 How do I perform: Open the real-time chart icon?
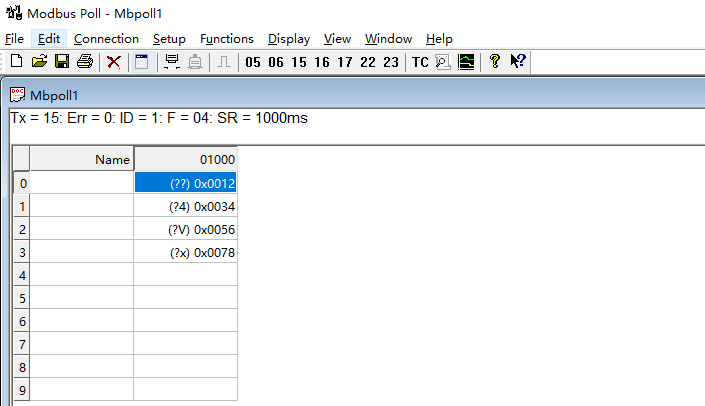[466, 62]
